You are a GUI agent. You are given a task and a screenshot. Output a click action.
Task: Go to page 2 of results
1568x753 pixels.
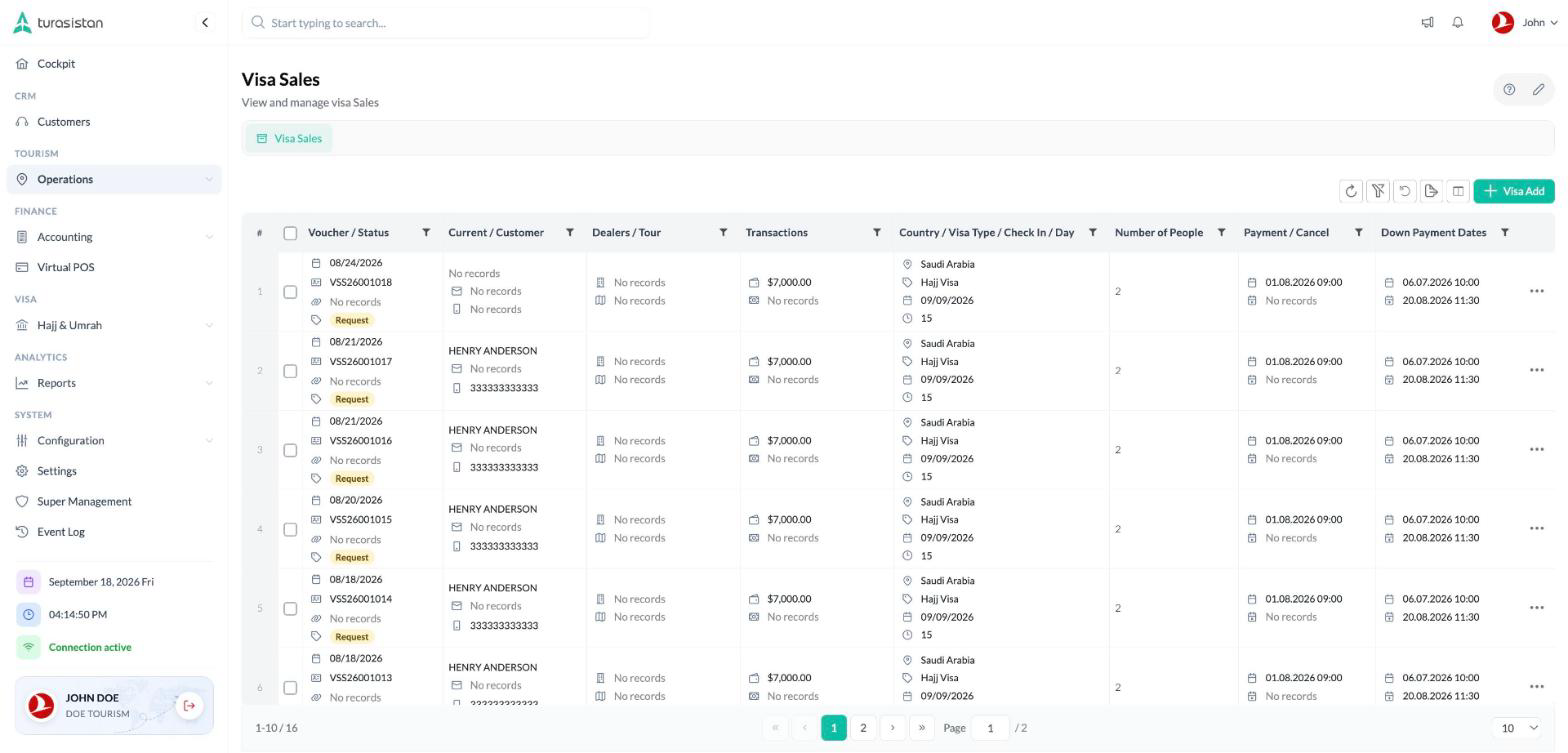pos(863,728)
